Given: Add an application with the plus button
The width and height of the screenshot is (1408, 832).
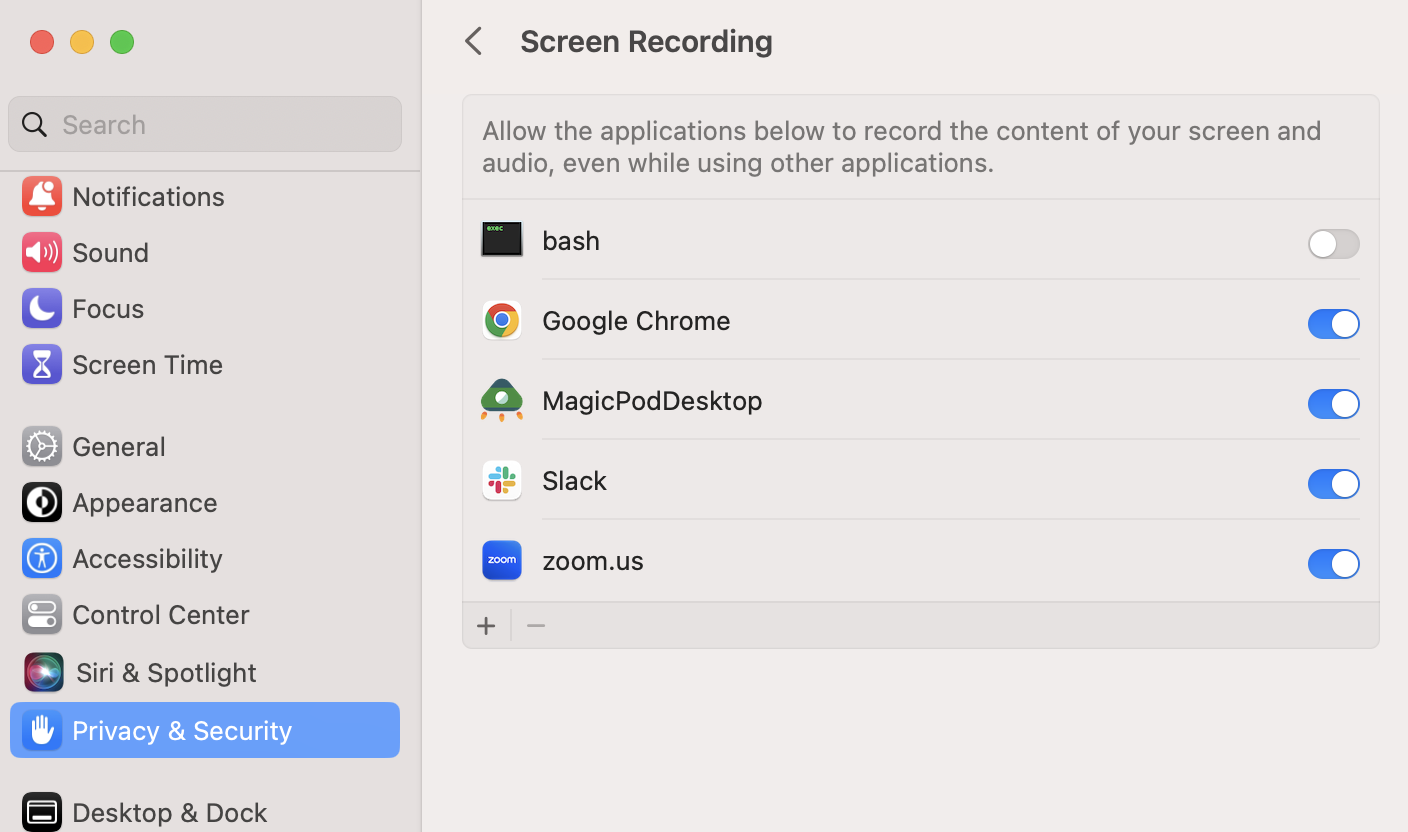Looking at the screenshot, I should (486, 626).
